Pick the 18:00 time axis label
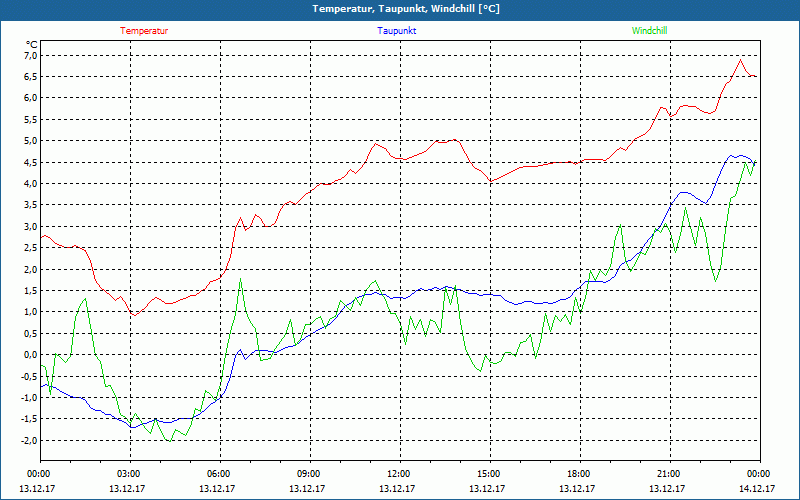800x500 pixels. 581,474
